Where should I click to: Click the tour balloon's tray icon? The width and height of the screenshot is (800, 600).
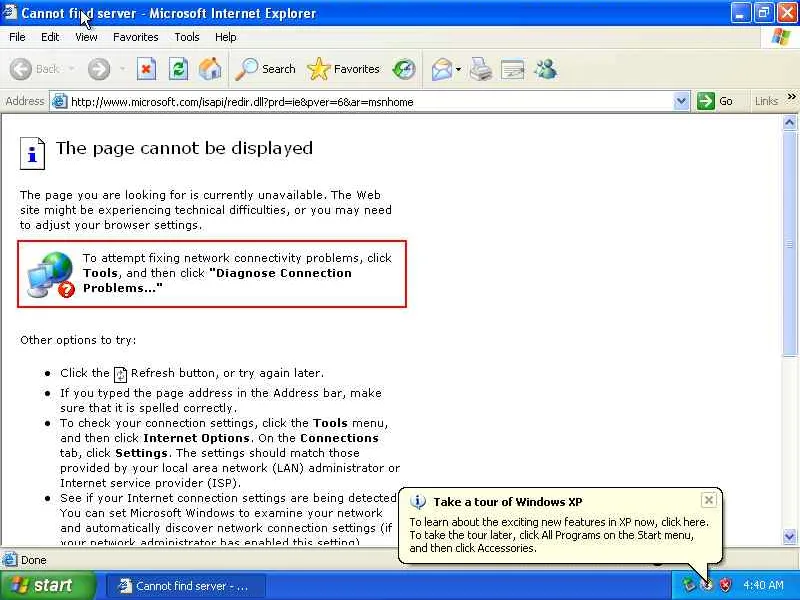coord(707,585)
